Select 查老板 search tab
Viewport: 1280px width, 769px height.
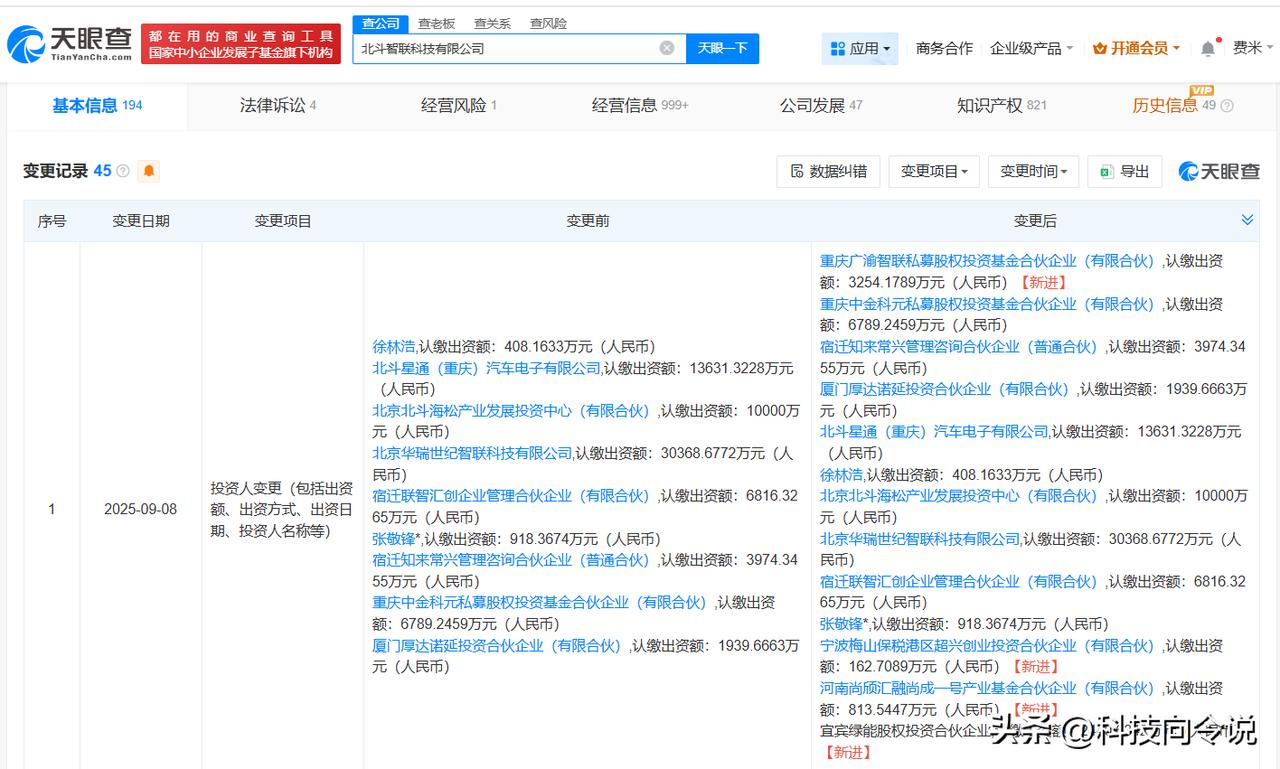point(436,23)
